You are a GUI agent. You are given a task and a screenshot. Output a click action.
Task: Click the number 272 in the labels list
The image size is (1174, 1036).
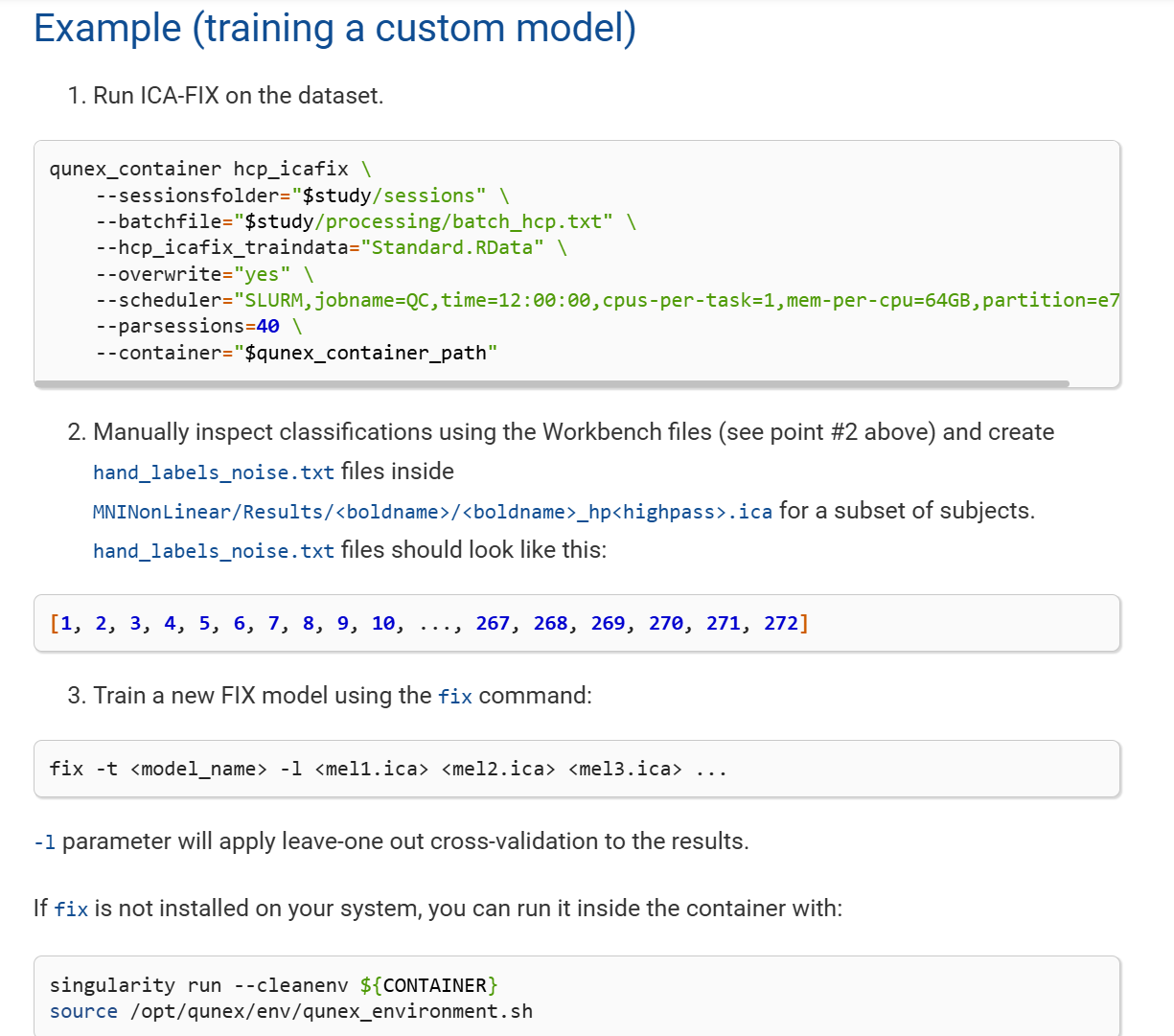pos(780,623)
